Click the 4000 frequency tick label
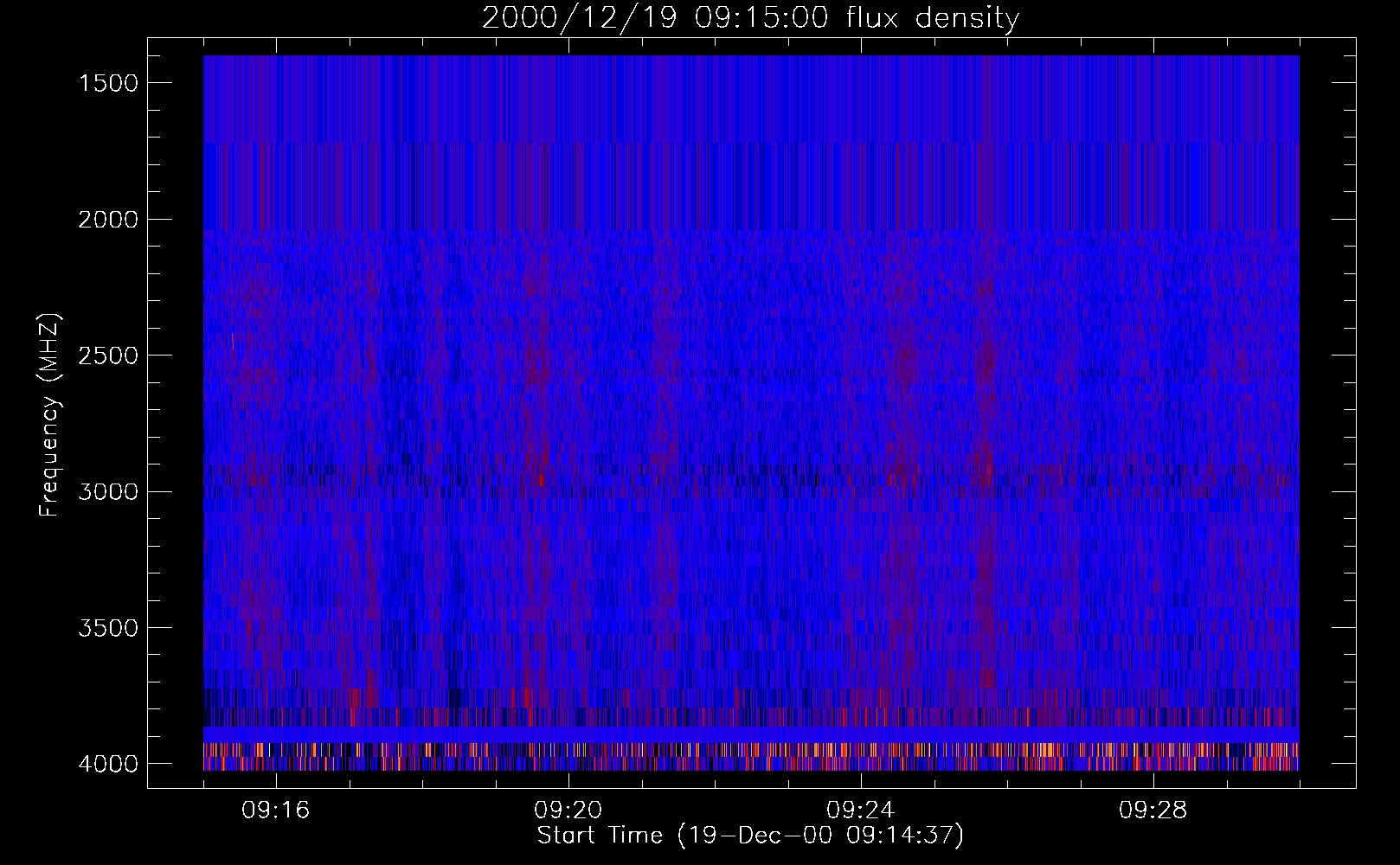1400x865 pixels. coord(108,764)
